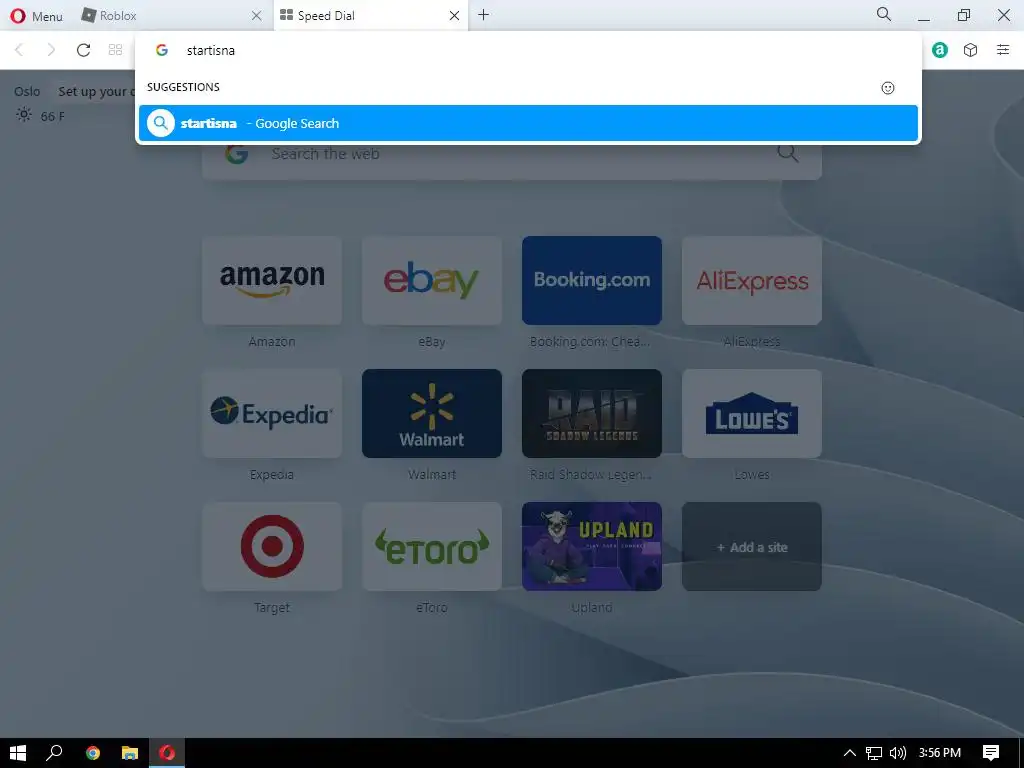Reload the page with refresh icon
Viewport: 1024px width, 768px height.
click(x=83, y=50)
